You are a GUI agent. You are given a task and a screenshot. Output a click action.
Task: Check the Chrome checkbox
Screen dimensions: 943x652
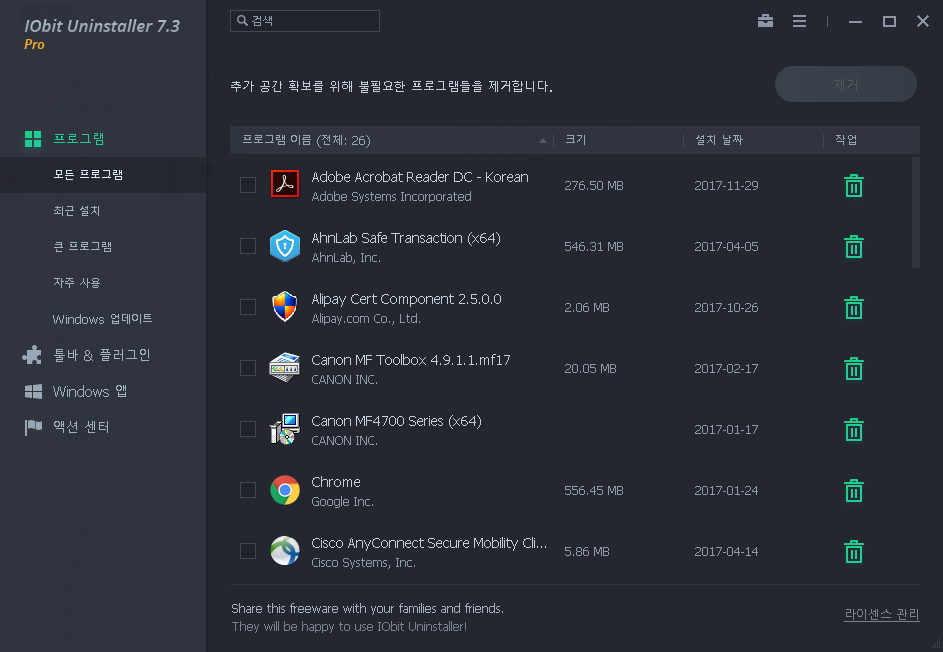(248, 490)
